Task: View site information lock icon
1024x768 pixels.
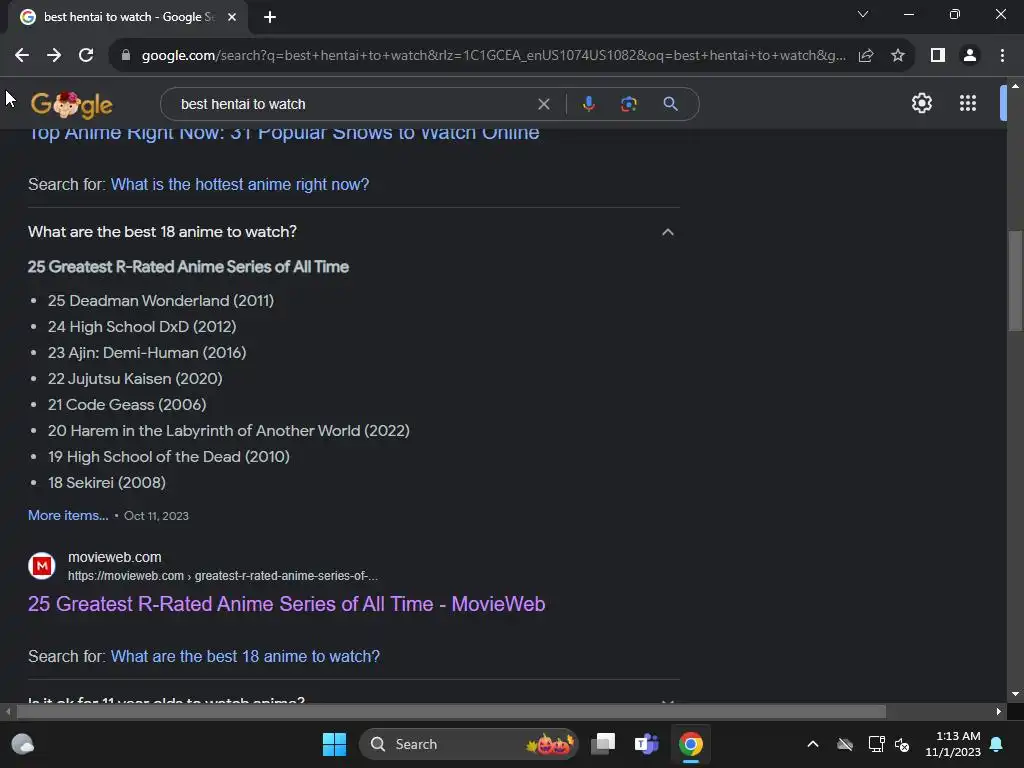Action: pos(126,56)
